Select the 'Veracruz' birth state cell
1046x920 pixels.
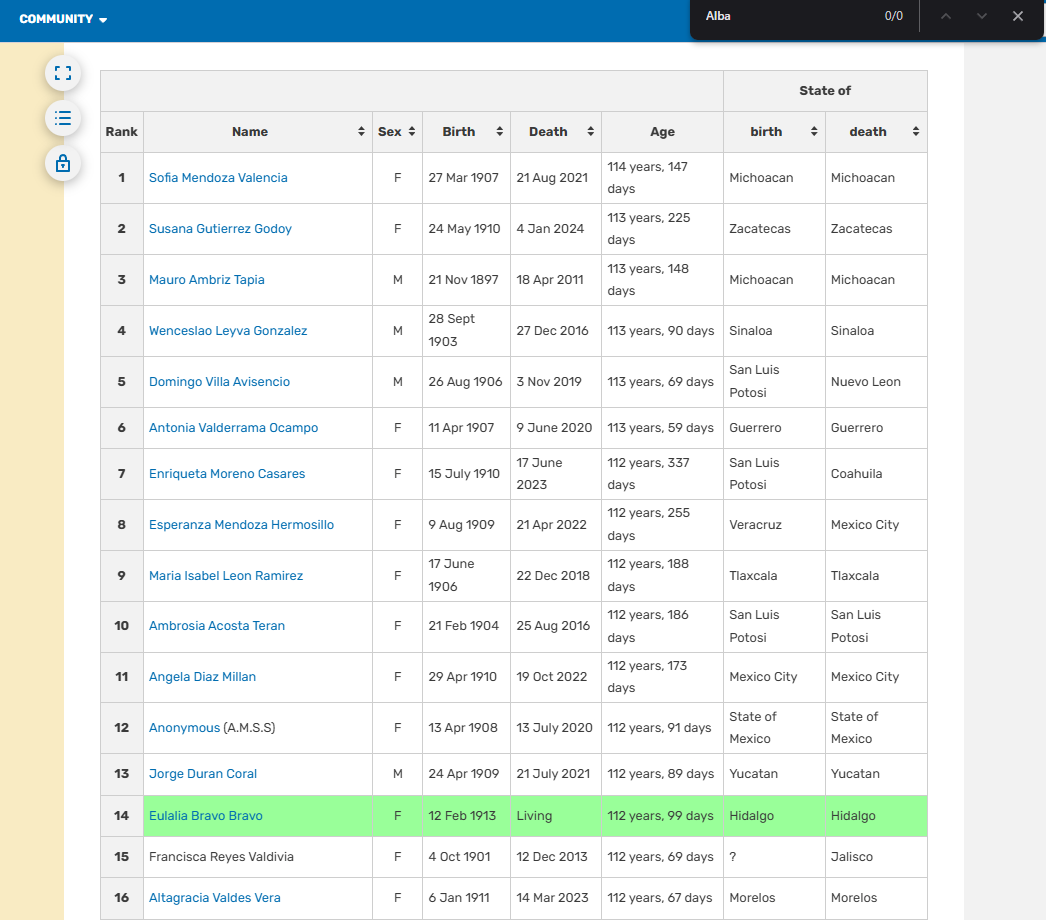point(774,525)
